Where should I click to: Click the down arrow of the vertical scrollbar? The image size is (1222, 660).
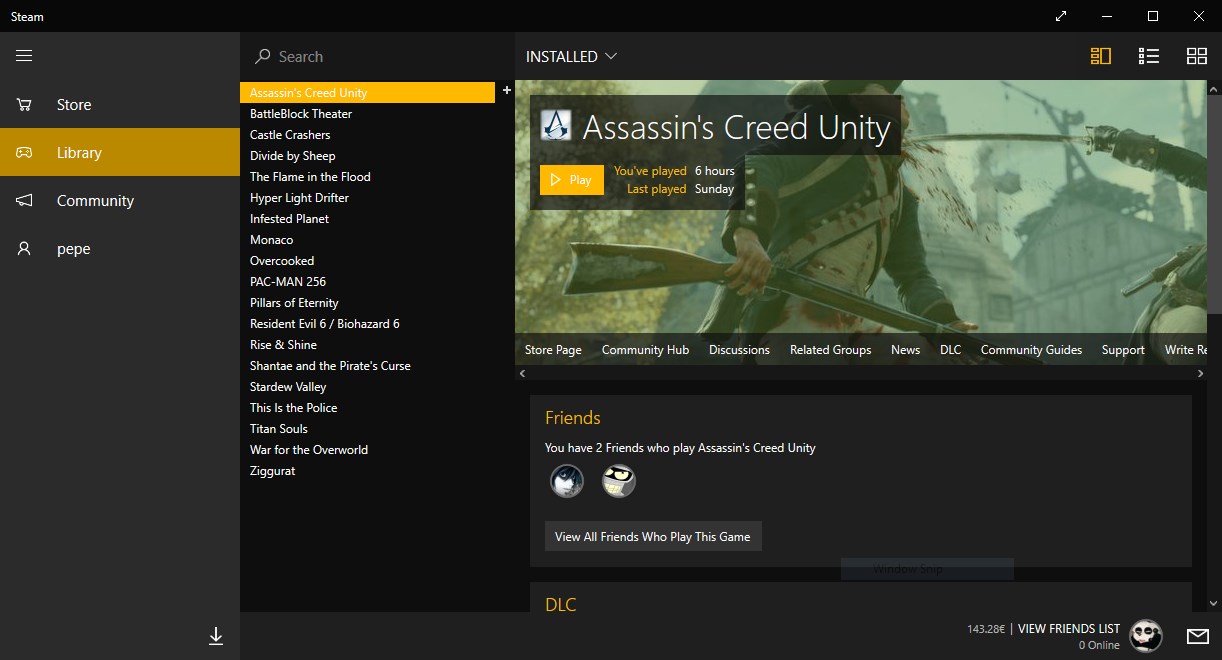click(x=1215, y=604)
